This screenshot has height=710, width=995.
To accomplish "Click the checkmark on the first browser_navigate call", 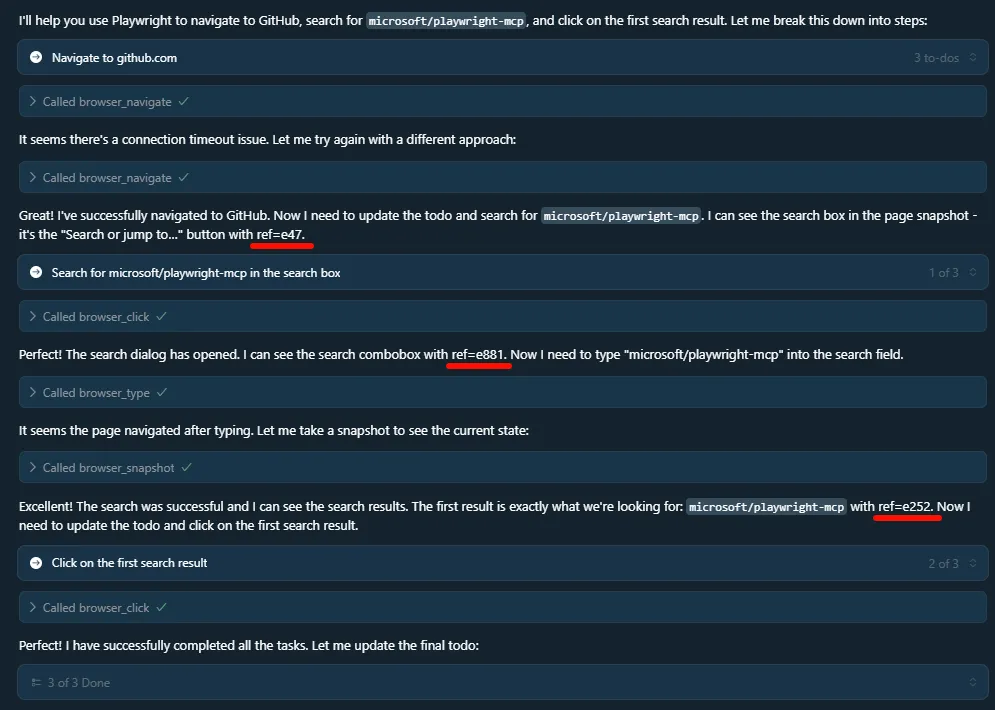I will [x=183, y=102].
